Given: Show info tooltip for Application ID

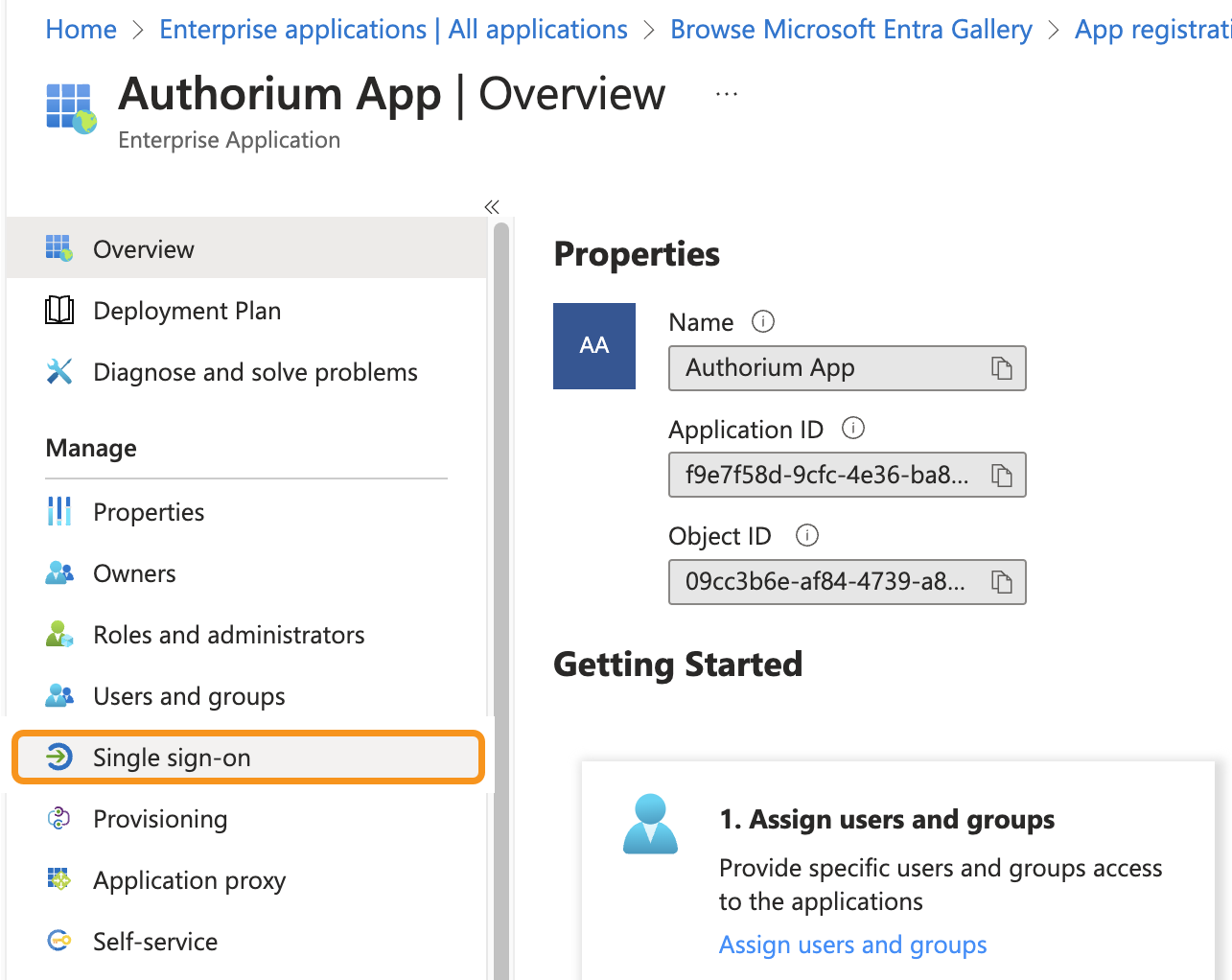Looking at the screenshot, I should pyautogui.click(x=852, y=429).
